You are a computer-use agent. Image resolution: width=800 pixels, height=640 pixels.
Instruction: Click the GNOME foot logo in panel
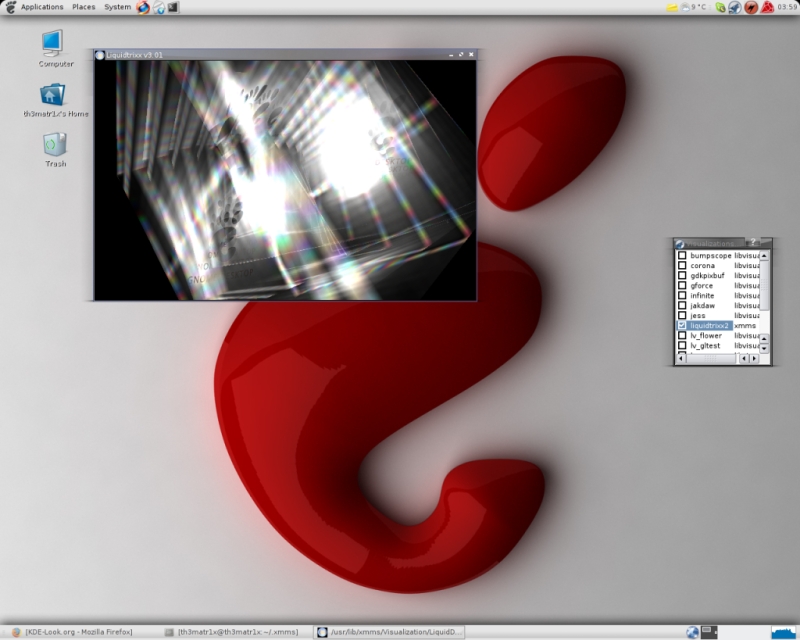(x=10, y=7)
